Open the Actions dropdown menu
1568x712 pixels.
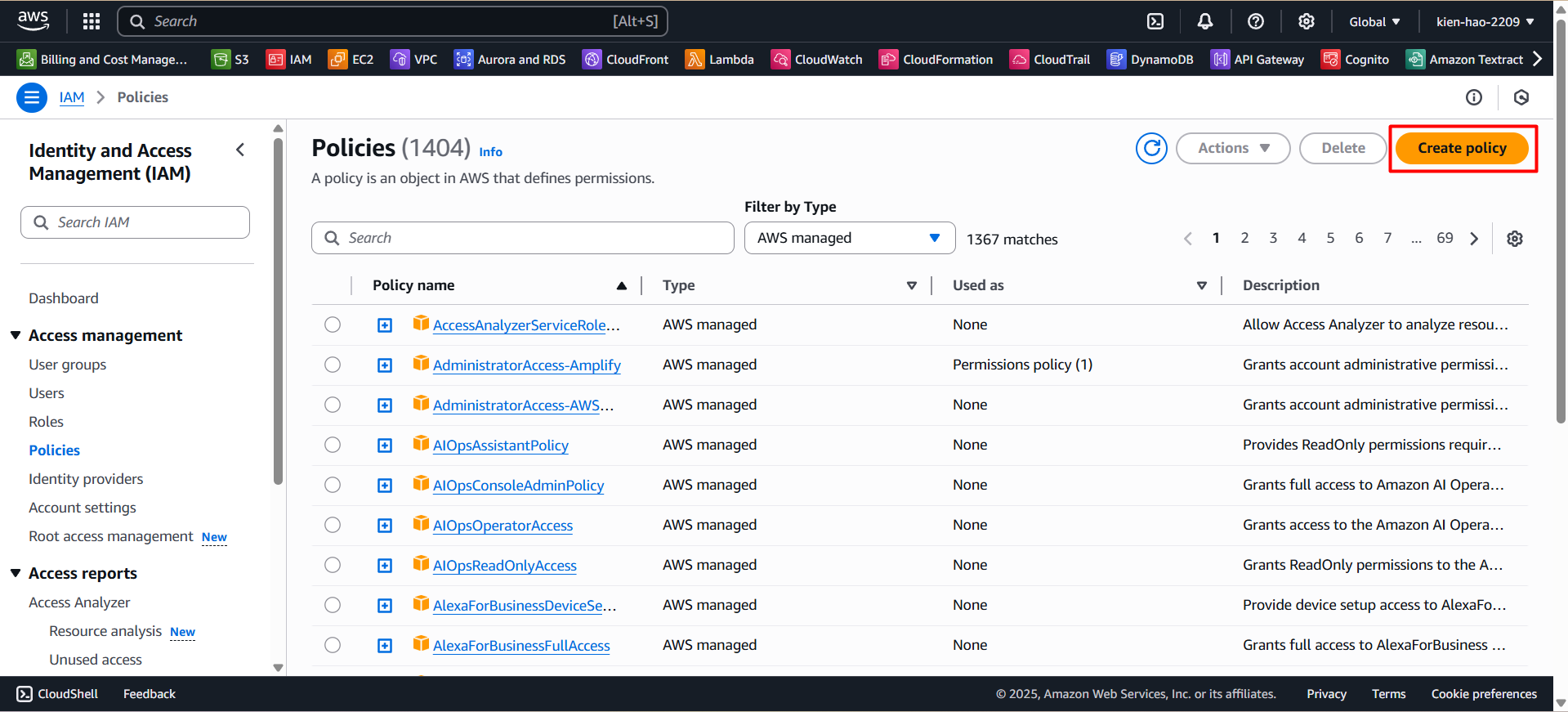[1232, 148]
